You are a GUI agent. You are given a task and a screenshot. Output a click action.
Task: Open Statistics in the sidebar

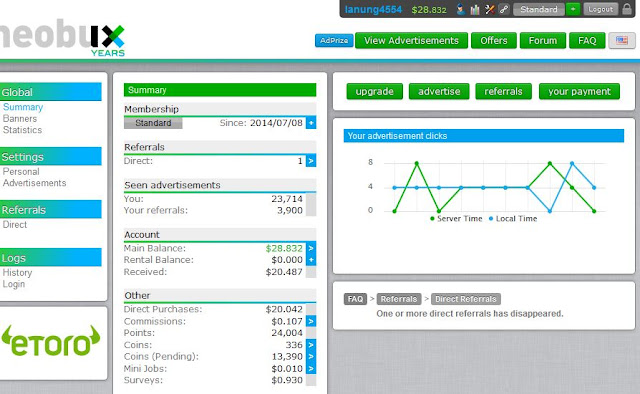(22, 130)
